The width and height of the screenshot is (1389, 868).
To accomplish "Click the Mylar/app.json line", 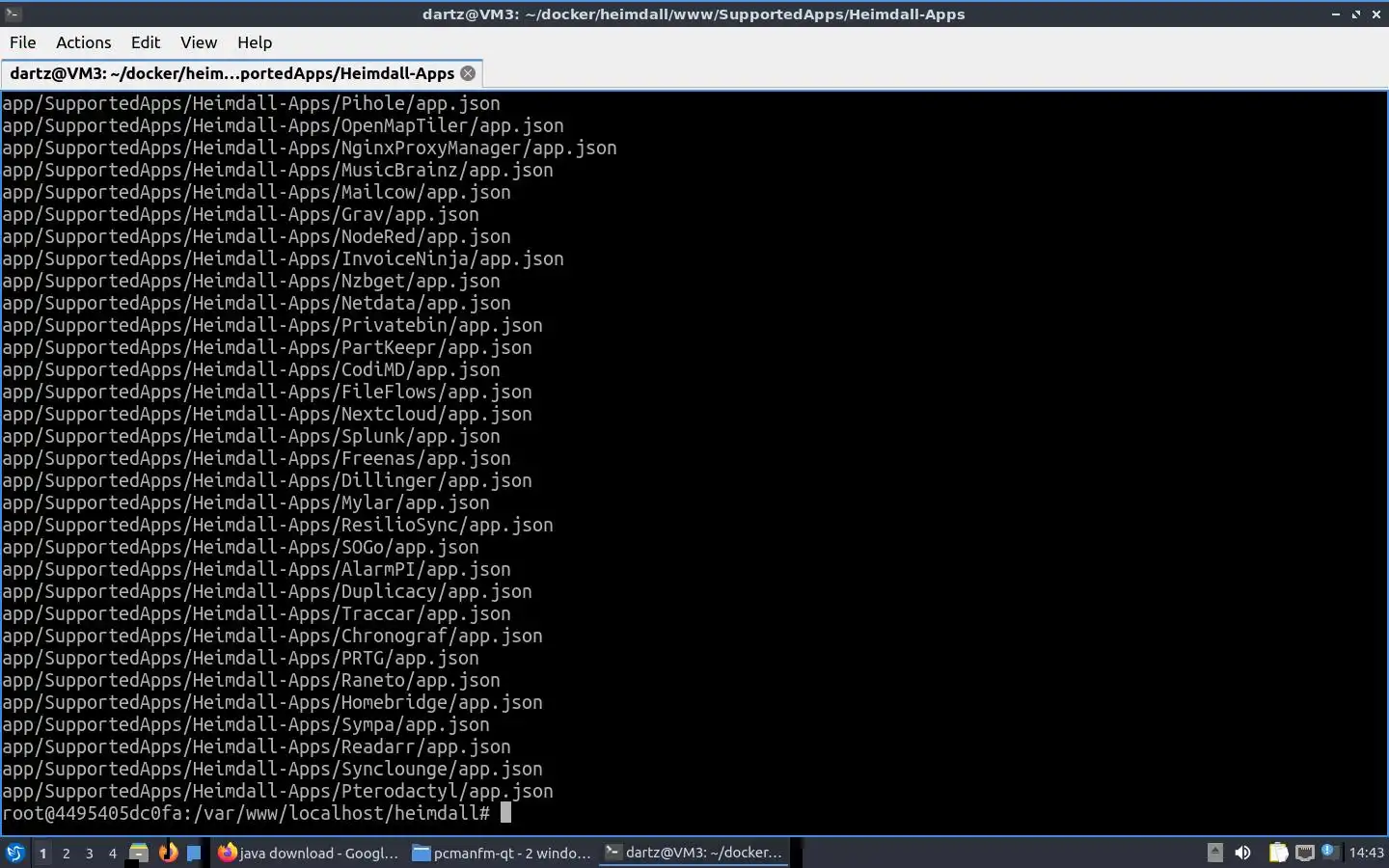I will 246,502.
